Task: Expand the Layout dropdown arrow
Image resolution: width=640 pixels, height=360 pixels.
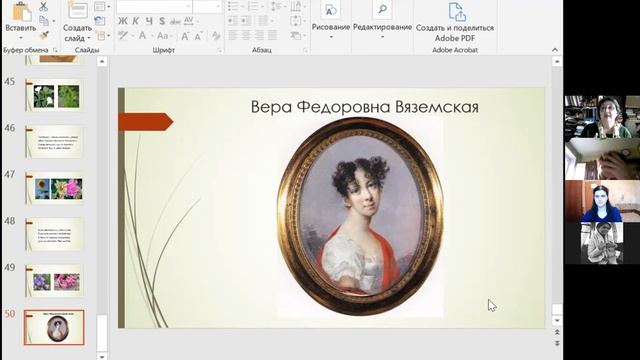Action: point(109,7)
